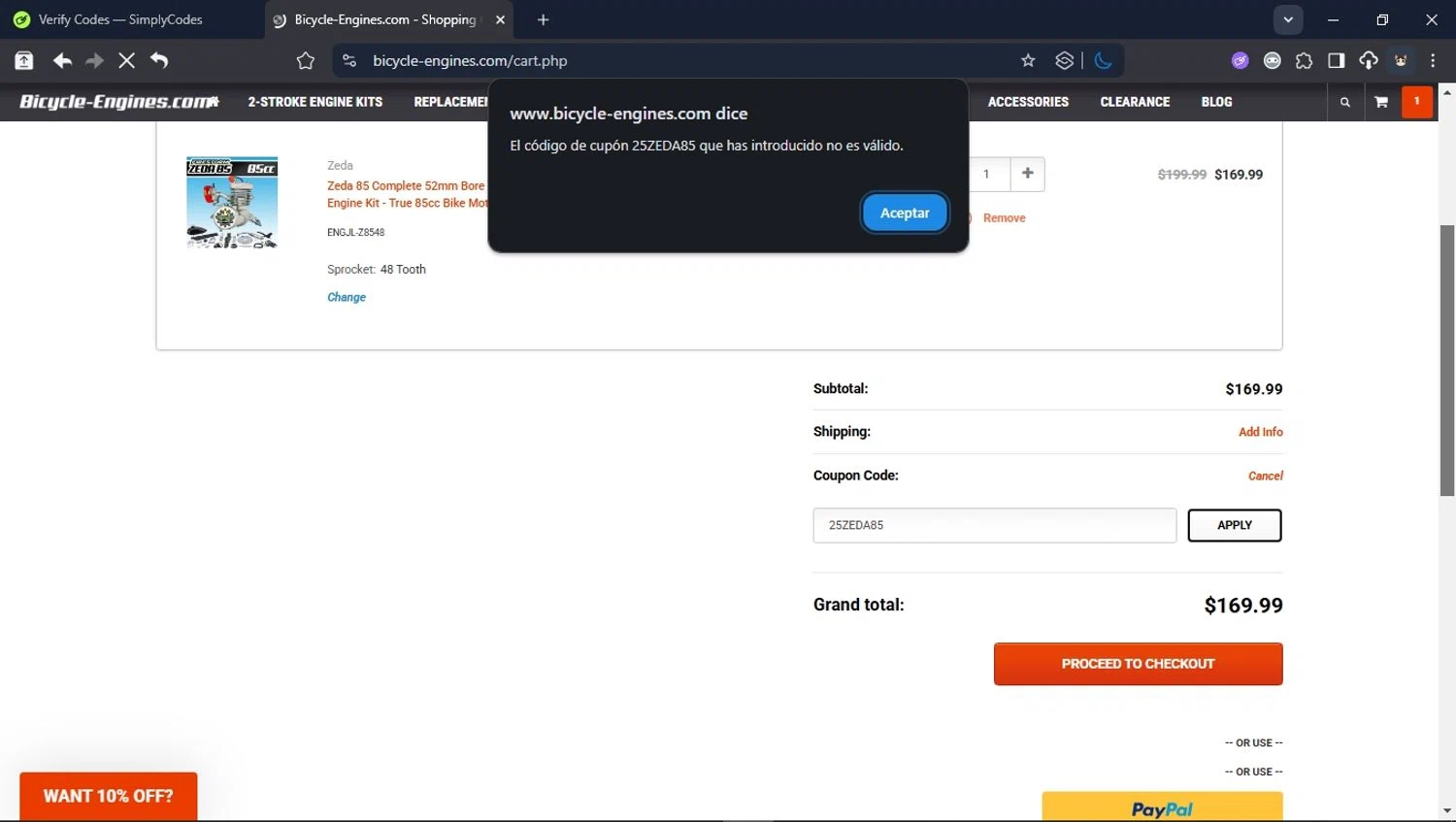
Task: Click the cloud upload icon in the toolbar
Action: point(1368,60)
